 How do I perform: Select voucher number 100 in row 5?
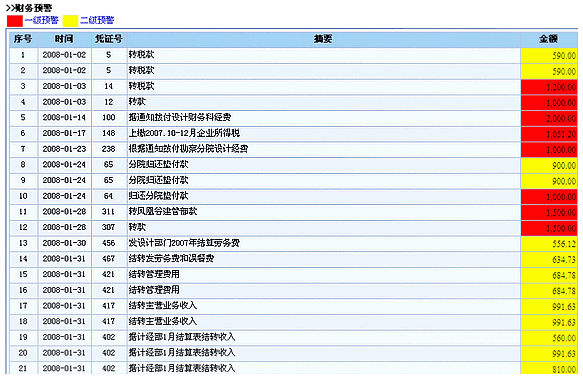click(x=109, y=117)
